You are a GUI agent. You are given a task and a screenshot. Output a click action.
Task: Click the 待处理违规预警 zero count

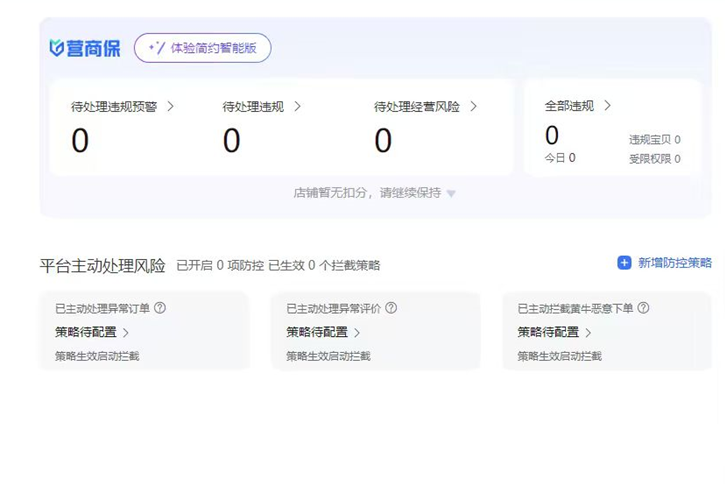tap(80, 141)
